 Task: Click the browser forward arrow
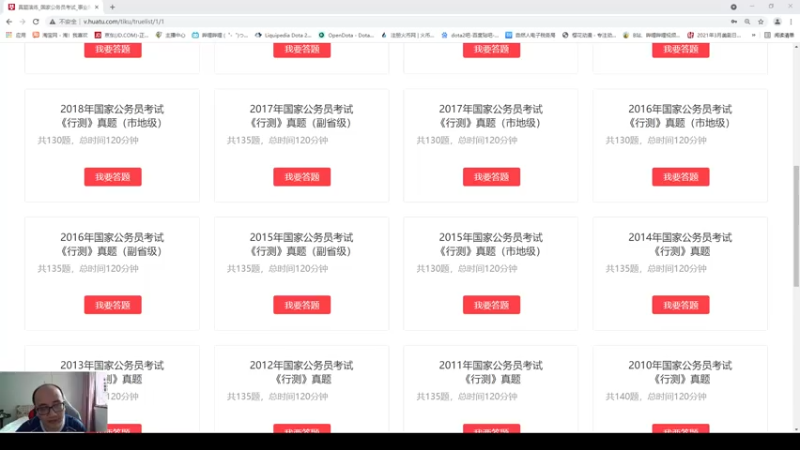click(x=22, y=21)
